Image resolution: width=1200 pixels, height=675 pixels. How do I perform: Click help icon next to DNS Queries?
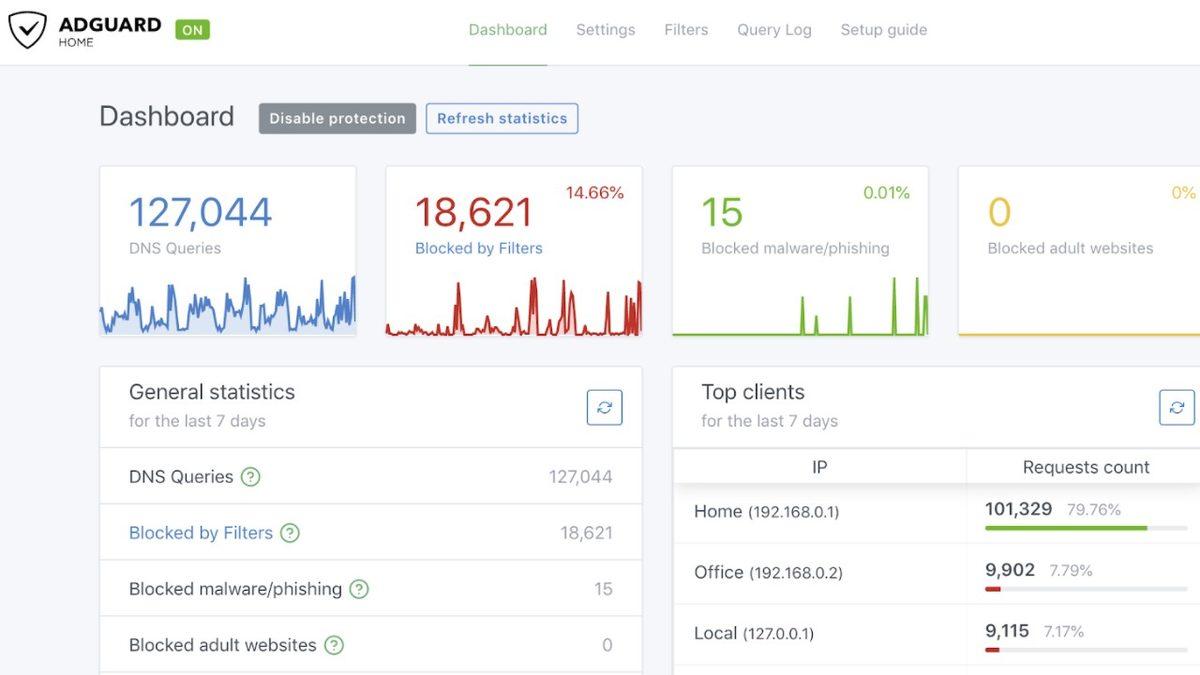click(251, 477)
